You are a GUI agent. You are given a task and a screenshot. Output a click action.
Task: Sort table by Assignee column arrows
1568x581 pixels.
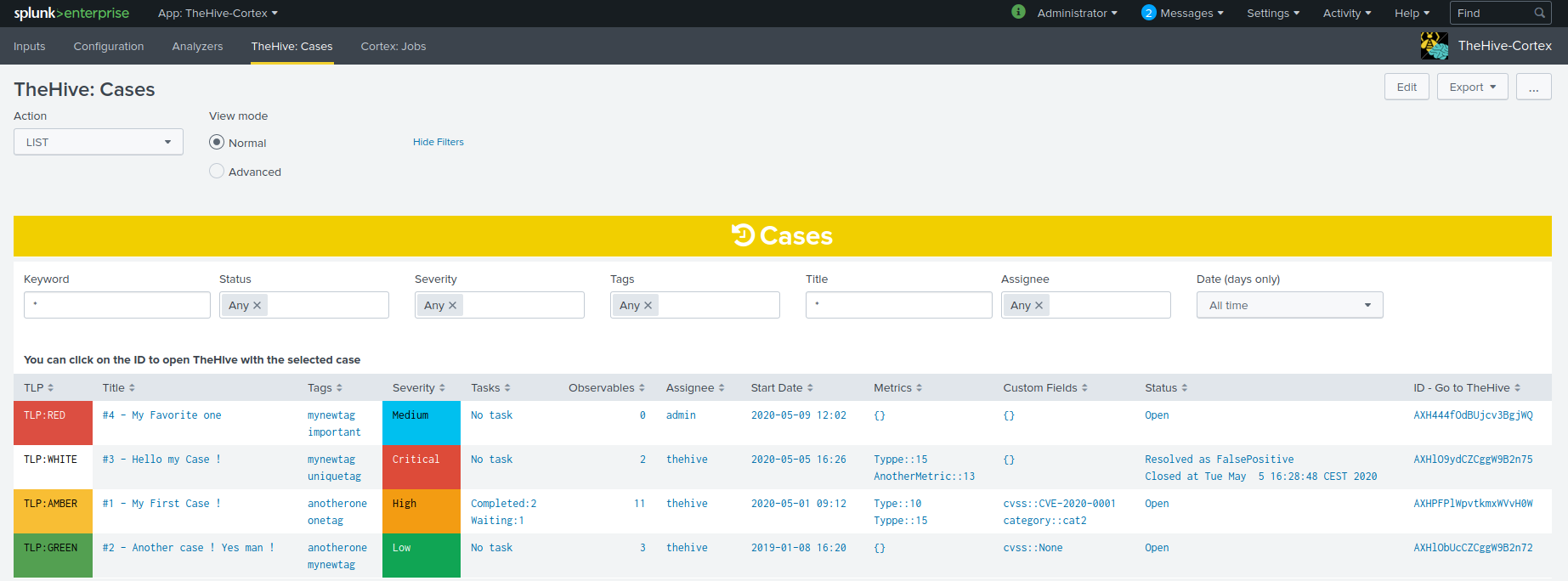click(722, 387)
